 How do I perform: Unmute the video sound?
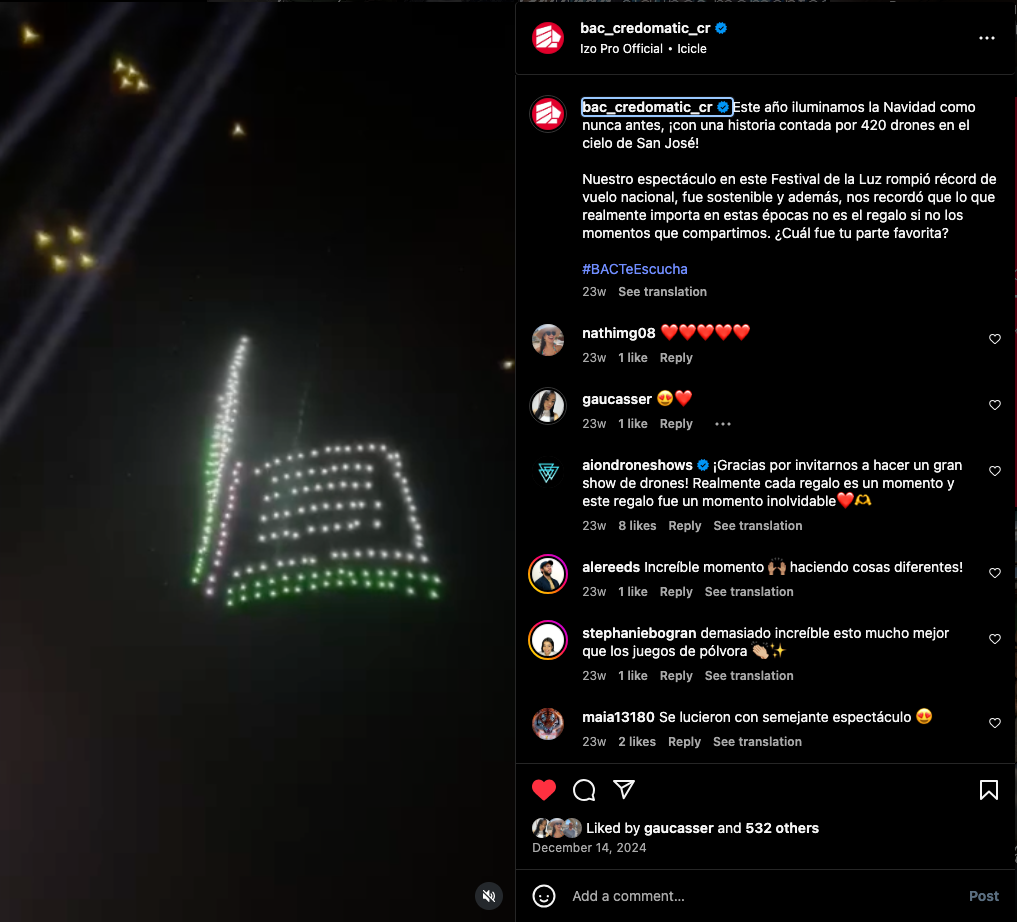(489, 896)
